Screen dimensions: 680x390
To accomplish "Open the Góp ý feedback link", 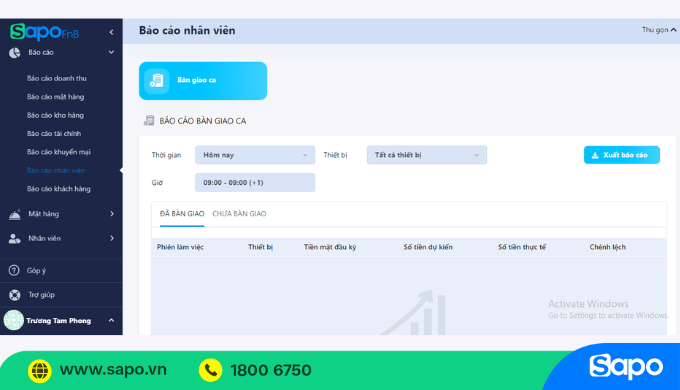I will pos(36,271).
